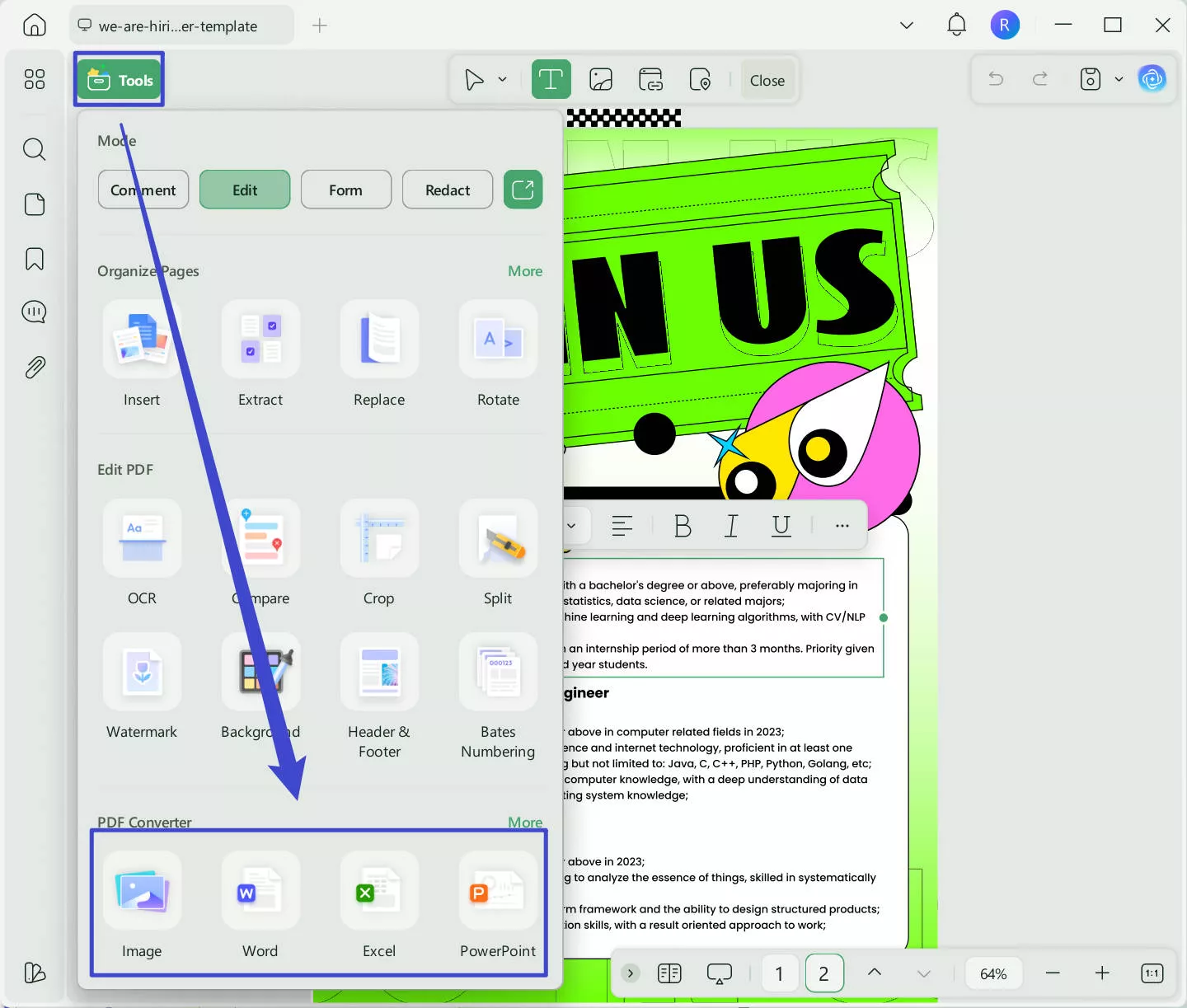1187x1008 pixels.
Task: Open the Watermark tool
Action: click(x=141, y=687)
